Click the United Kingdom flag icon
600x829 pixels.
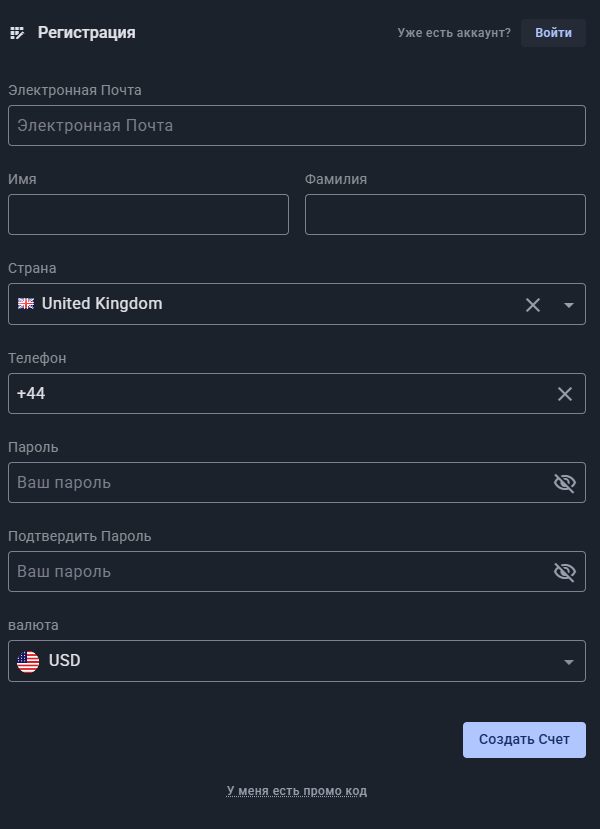[x=26, y=304]
